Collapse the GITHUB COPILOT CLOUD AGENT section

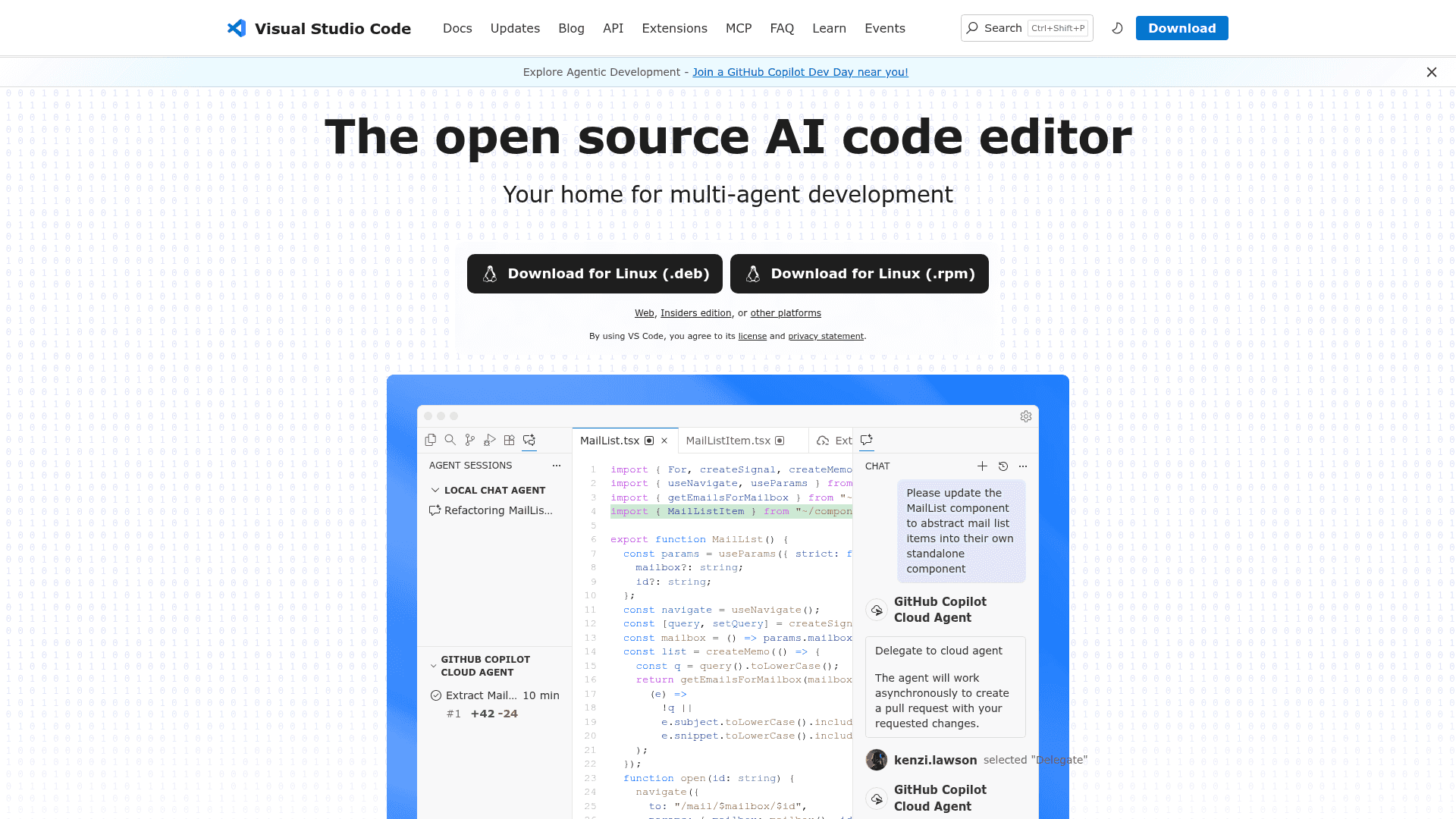[x=434, y=666]
